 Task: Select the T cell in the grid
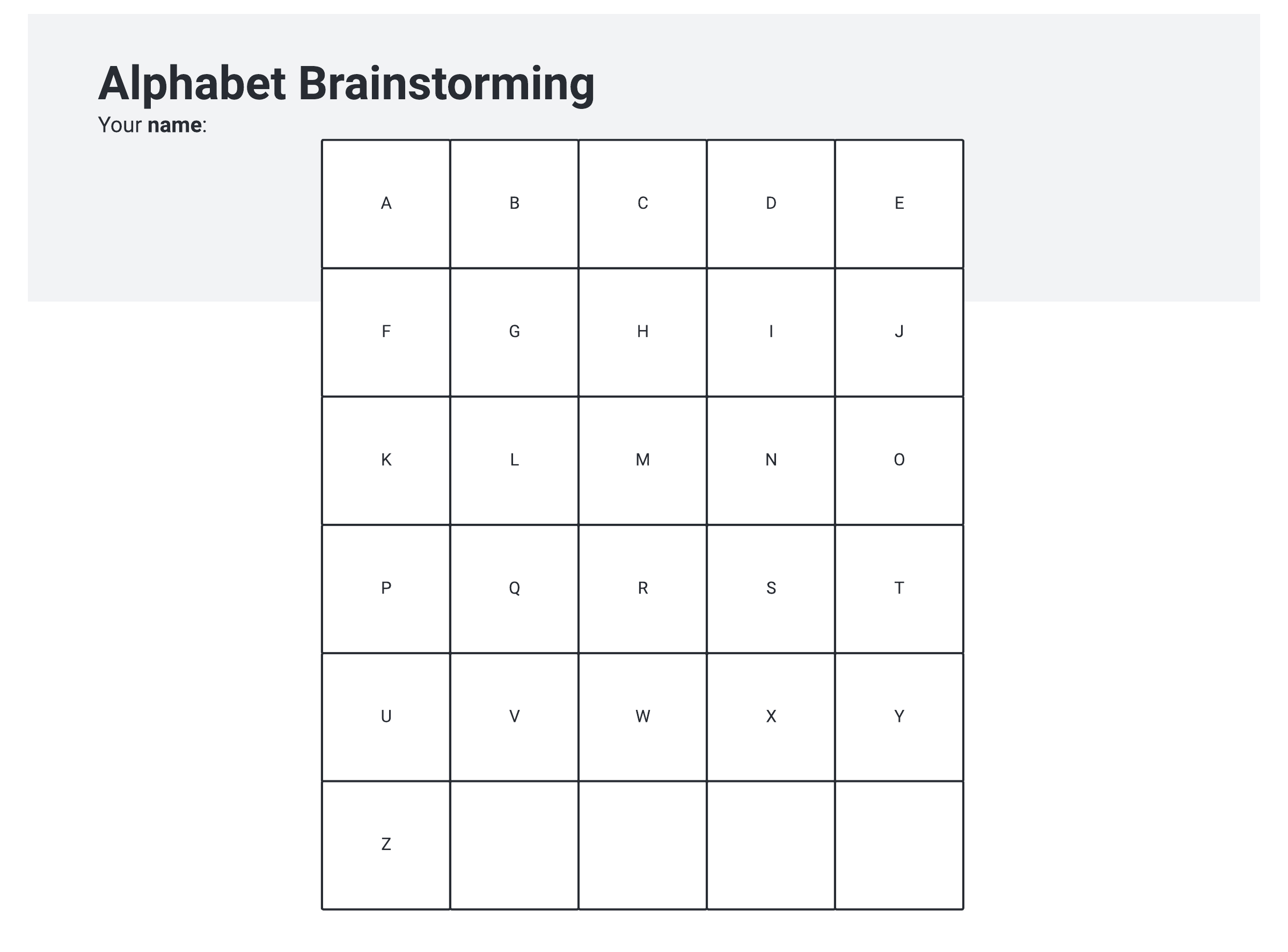click(x=899, y=588)
